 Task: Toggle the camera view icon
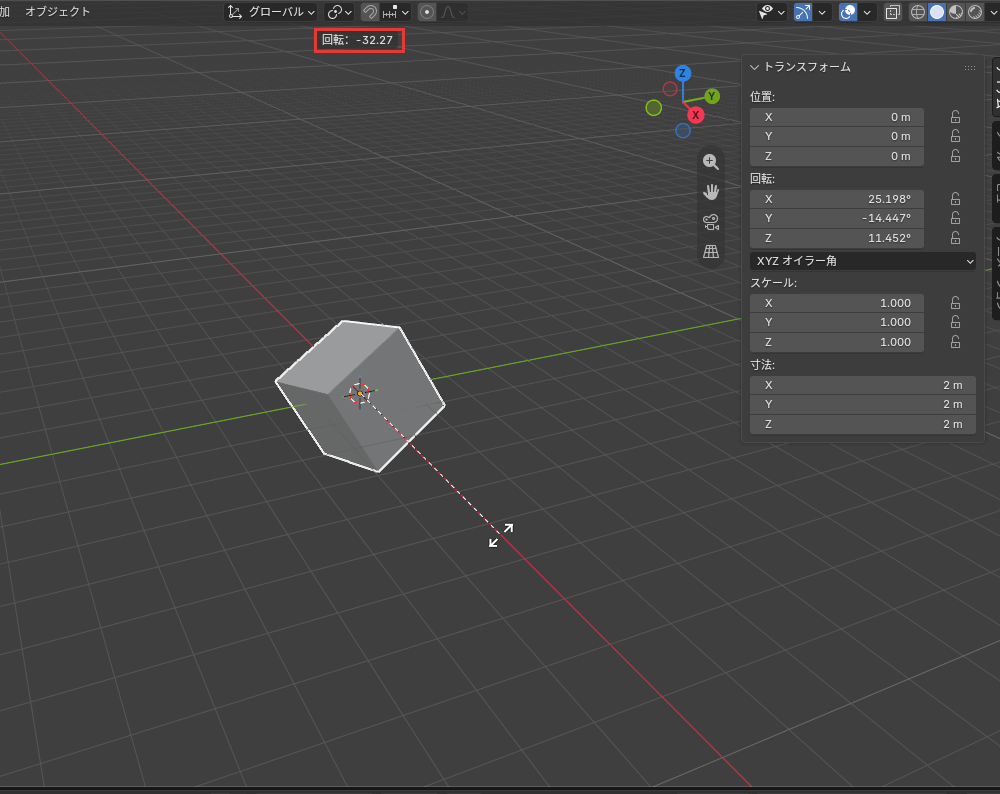710,222
